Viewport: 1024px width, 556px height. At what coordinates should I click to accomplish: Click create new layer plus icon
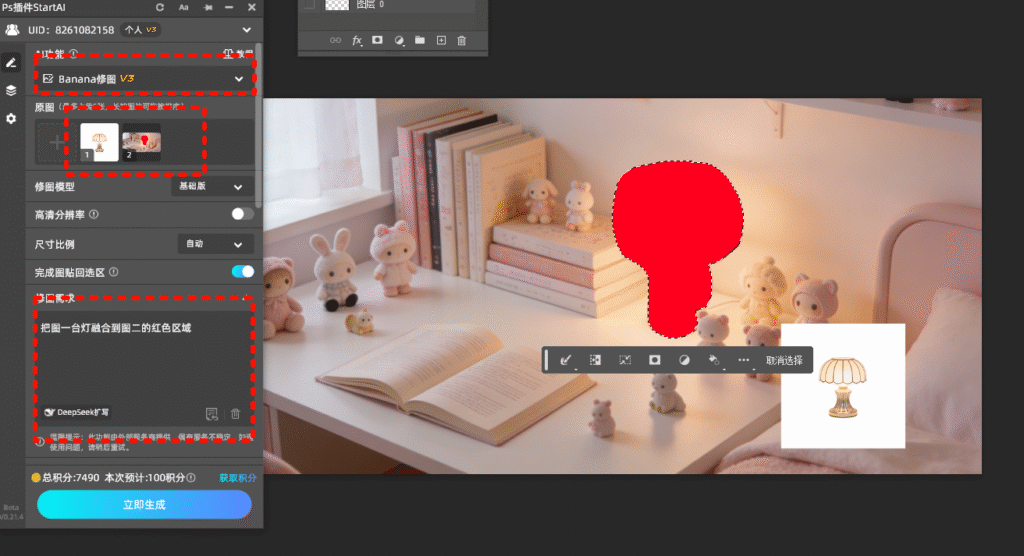click(440, 40)
